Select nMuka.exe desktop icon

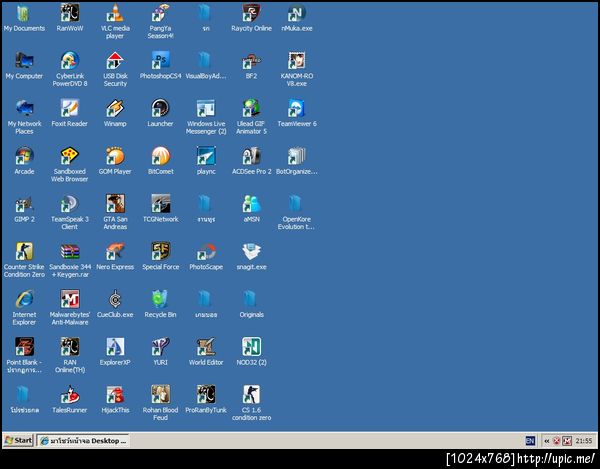point(297,18)
